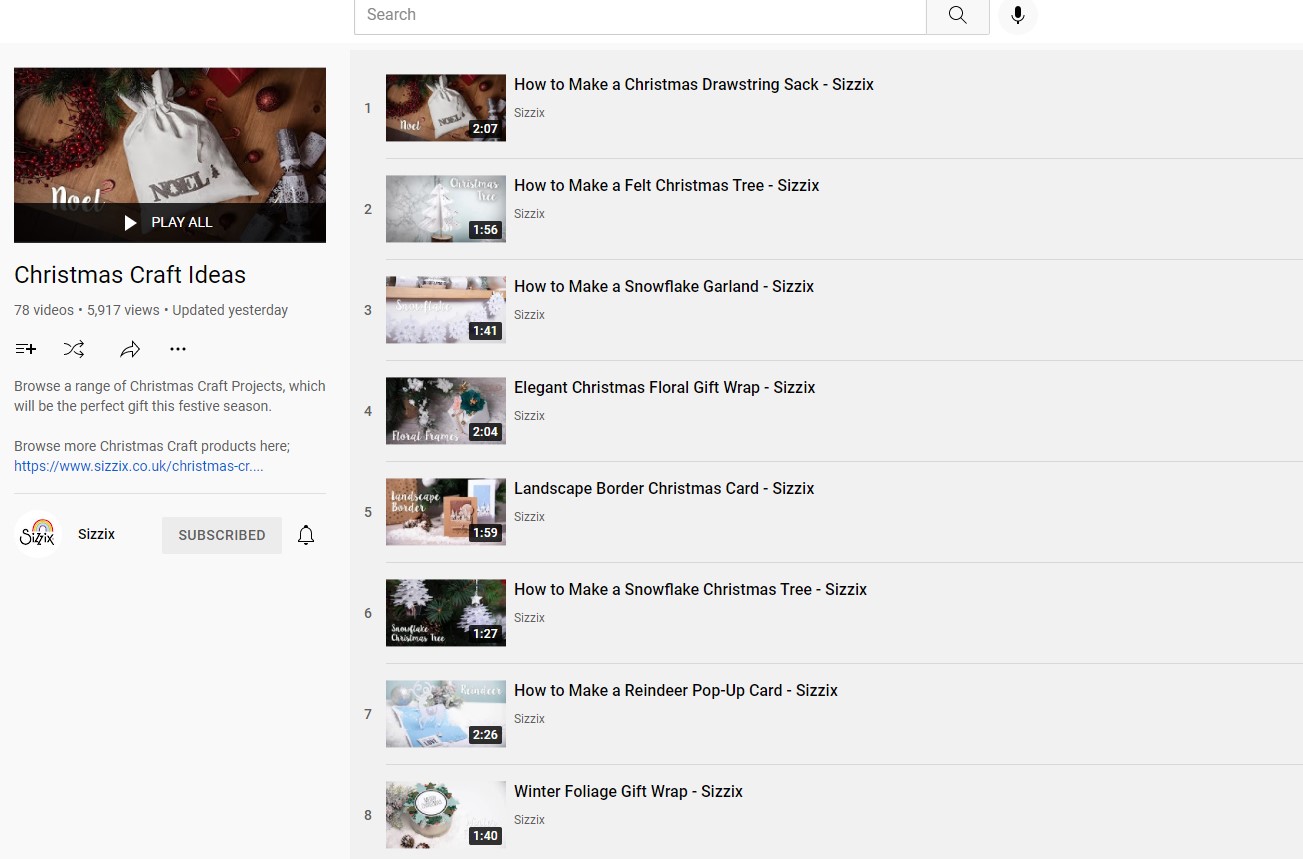This screenshot has height=859, width=1303.
Task: Click Sizzix under Winter Foliage Gift Wrap
Action: 529,820
